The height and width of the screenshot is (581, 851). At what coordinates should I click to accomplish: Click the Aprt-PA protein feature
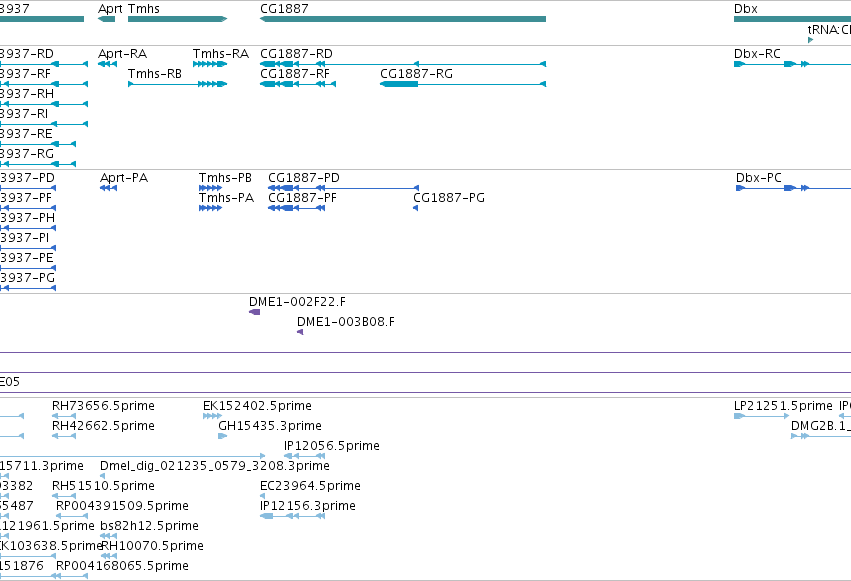pos(109,188)
